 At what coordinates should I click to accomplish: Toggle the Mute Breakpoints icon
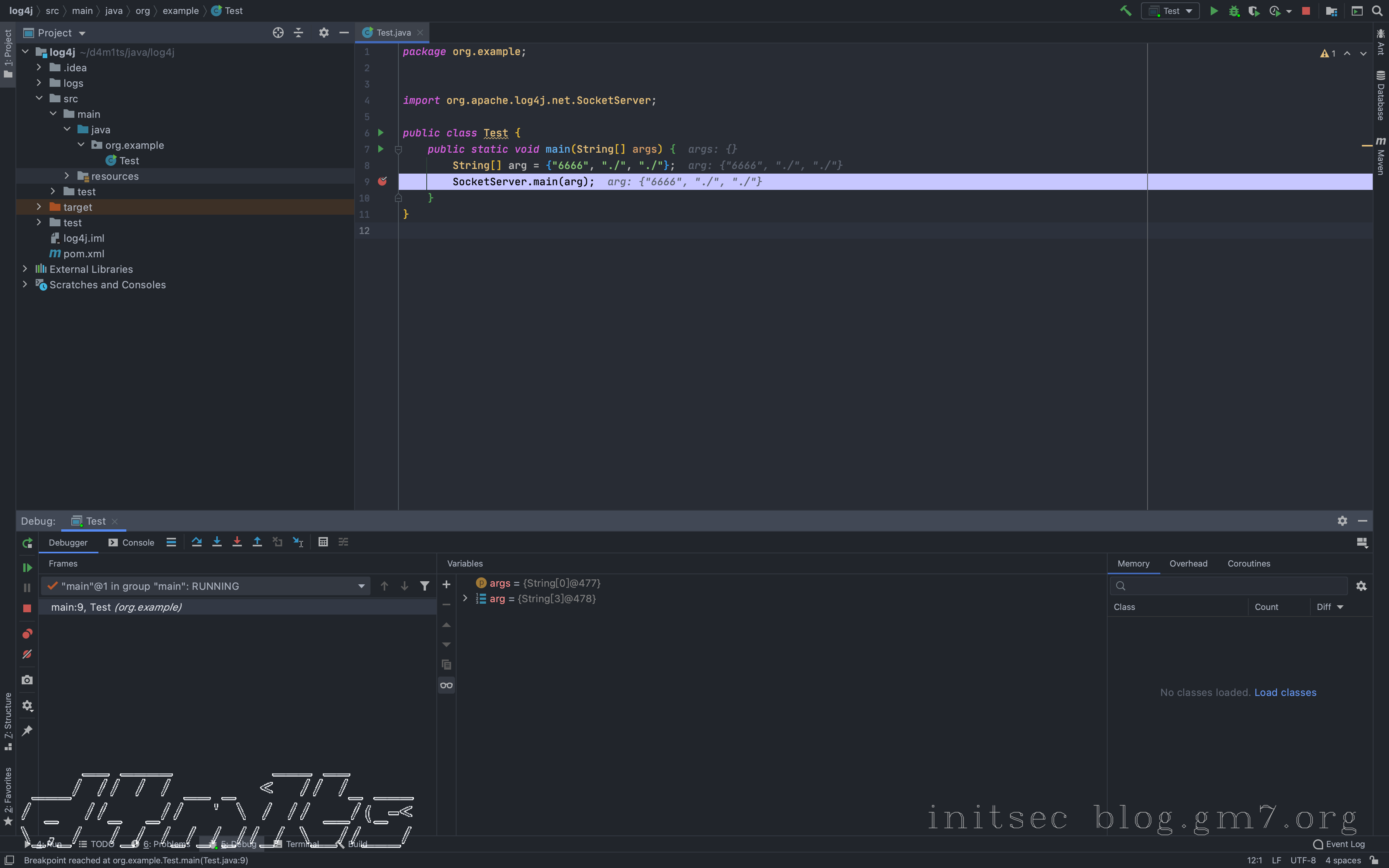(x=27, y=654)
